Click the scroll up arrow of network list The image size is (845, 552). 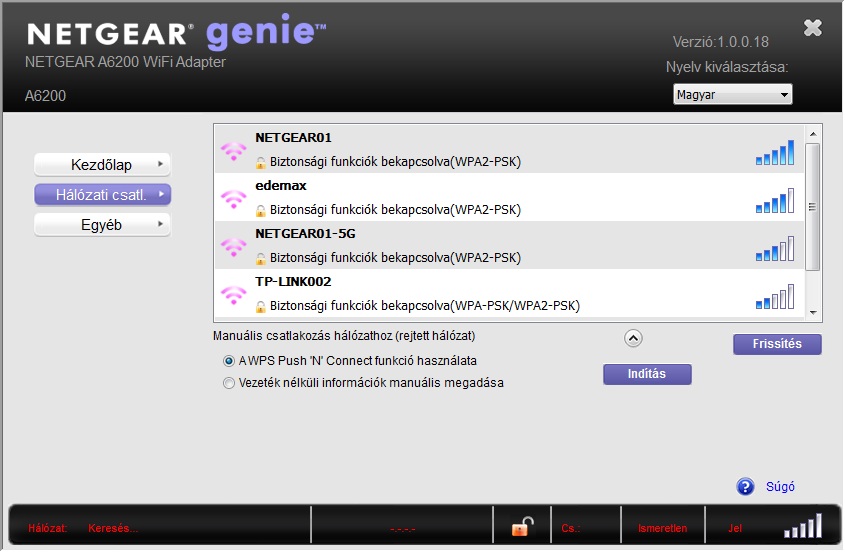pyautogui.click(x=813, y=133)
